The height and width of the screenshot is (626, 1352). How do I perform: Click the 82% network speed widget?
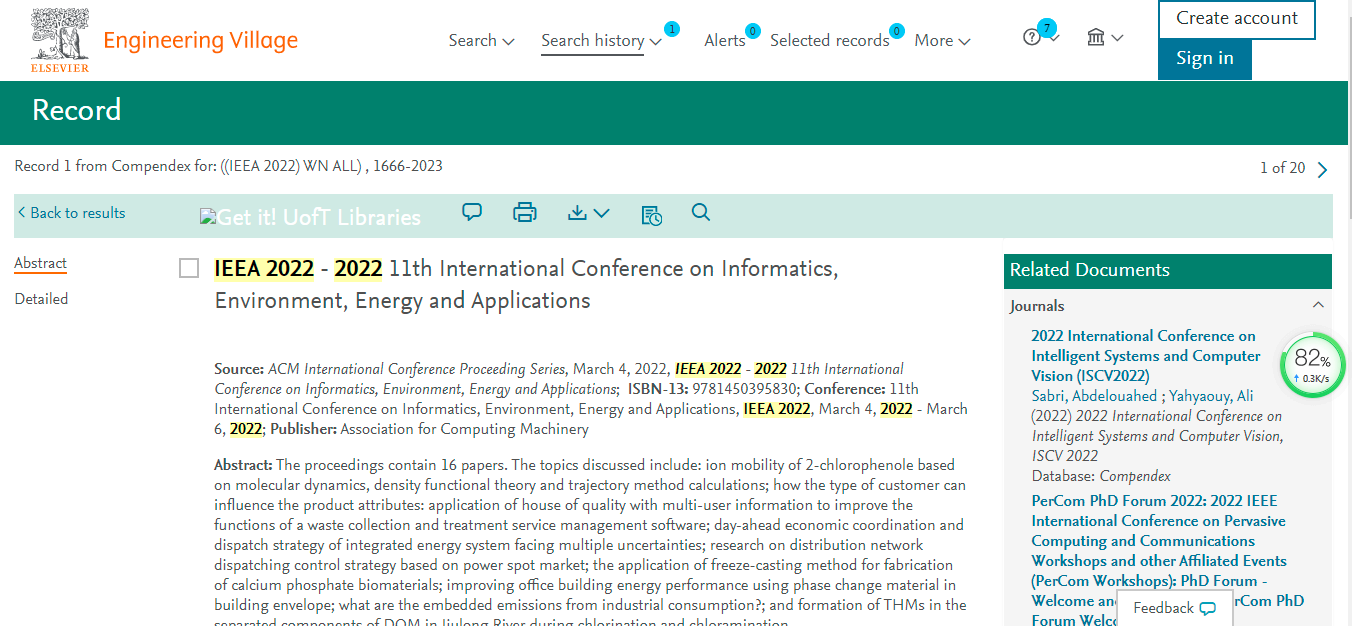pyautogui.click(x=1313, y=365)
